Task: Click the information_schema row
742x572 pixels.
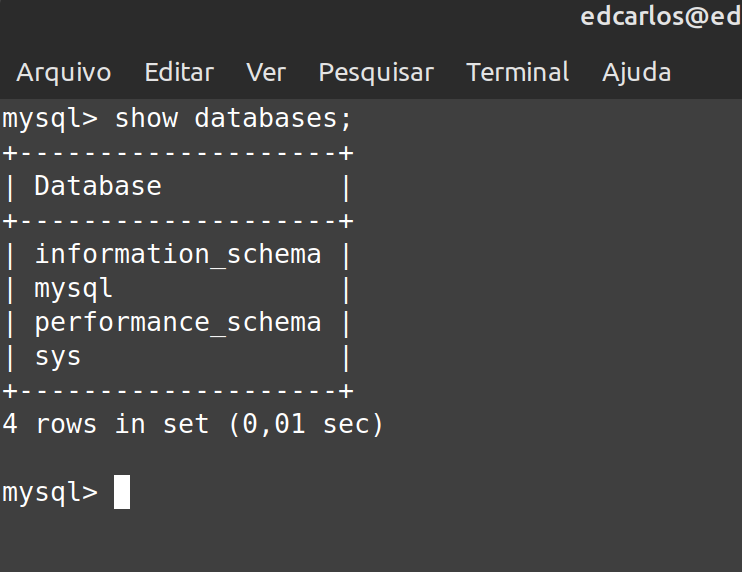Action: tap(178, 254)
